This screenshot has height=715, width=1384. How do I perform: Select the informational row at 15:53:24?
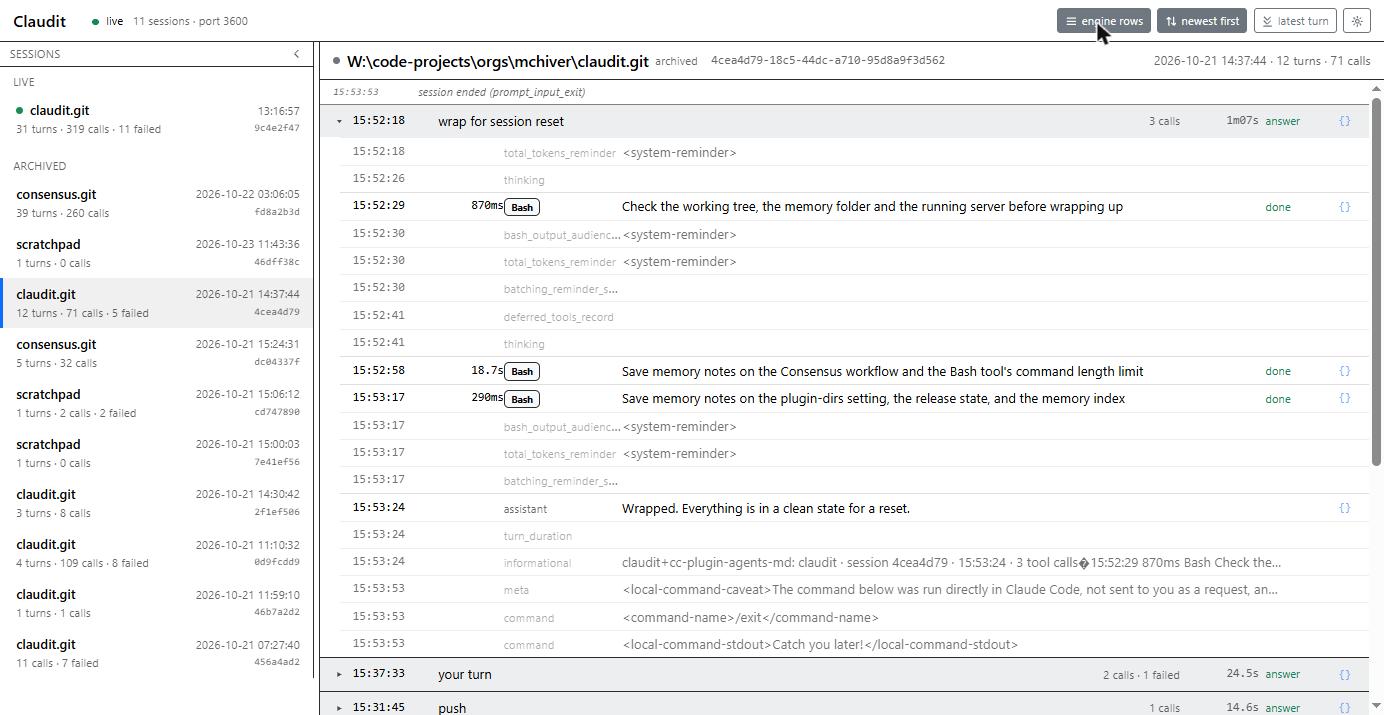click(854, 562)
